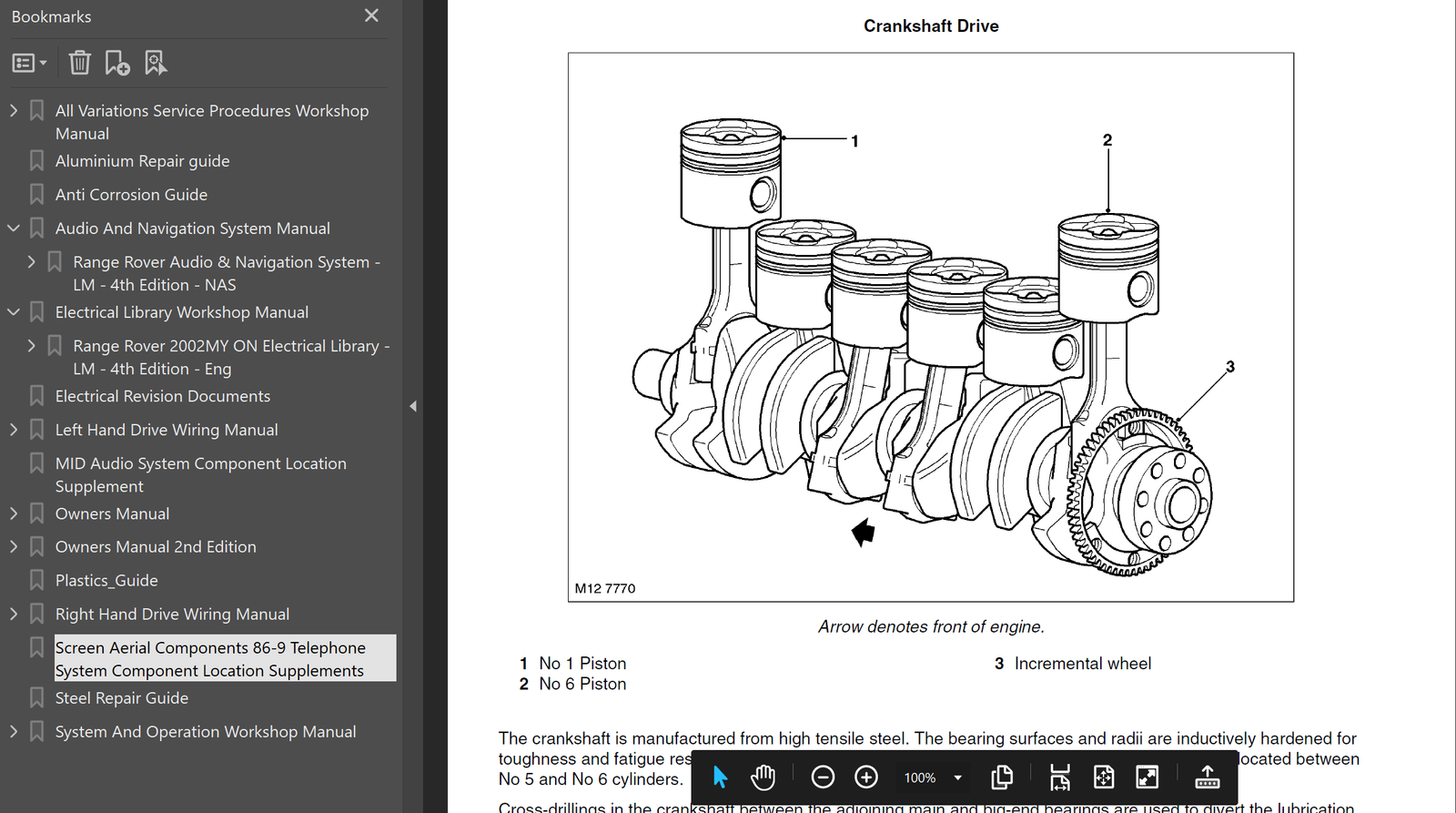The height and width of the screenshot is (813, 1456).
Task: Collapse the bookmarks pane with side arrow
Action: (413, 406)
